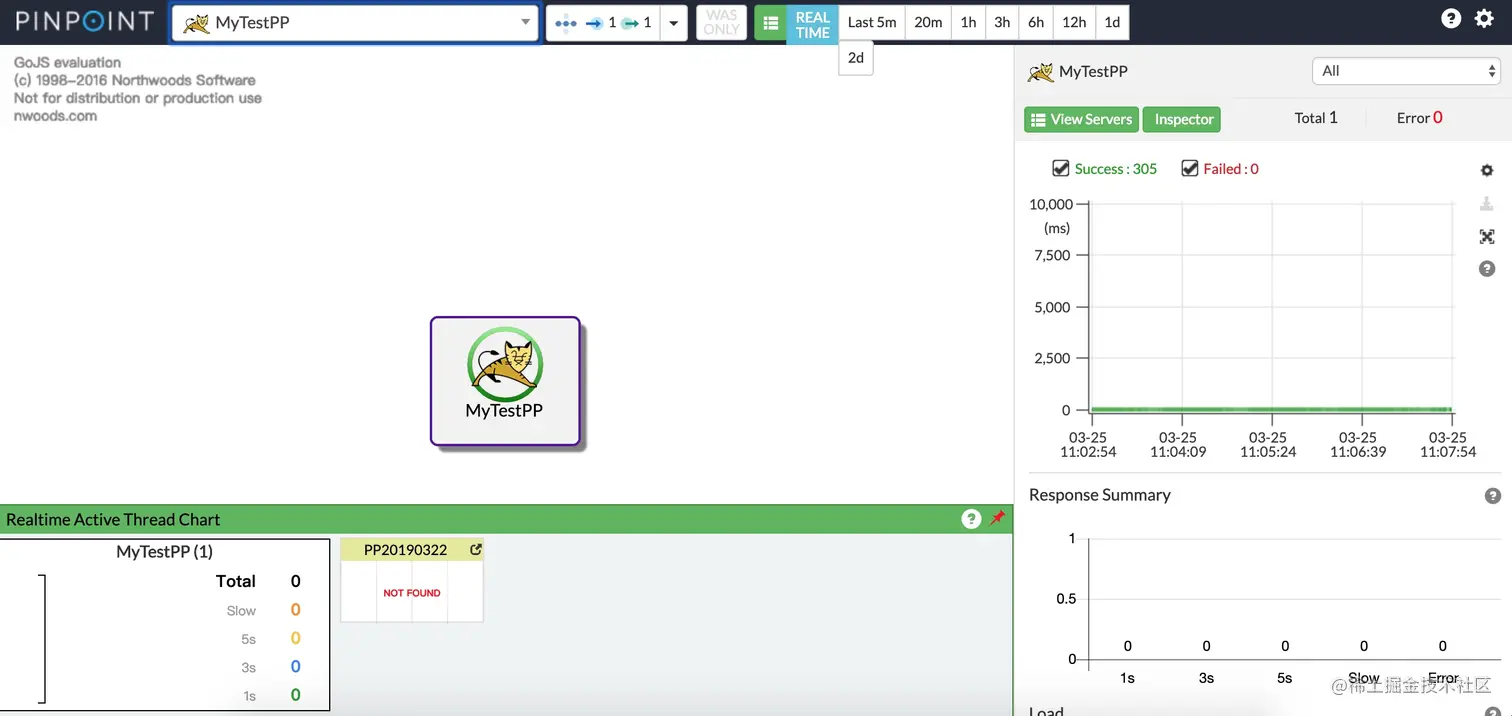The image size is (1512, 716).
Task: Click the Response Summary help icon
Action: (x=1493, y=496)
